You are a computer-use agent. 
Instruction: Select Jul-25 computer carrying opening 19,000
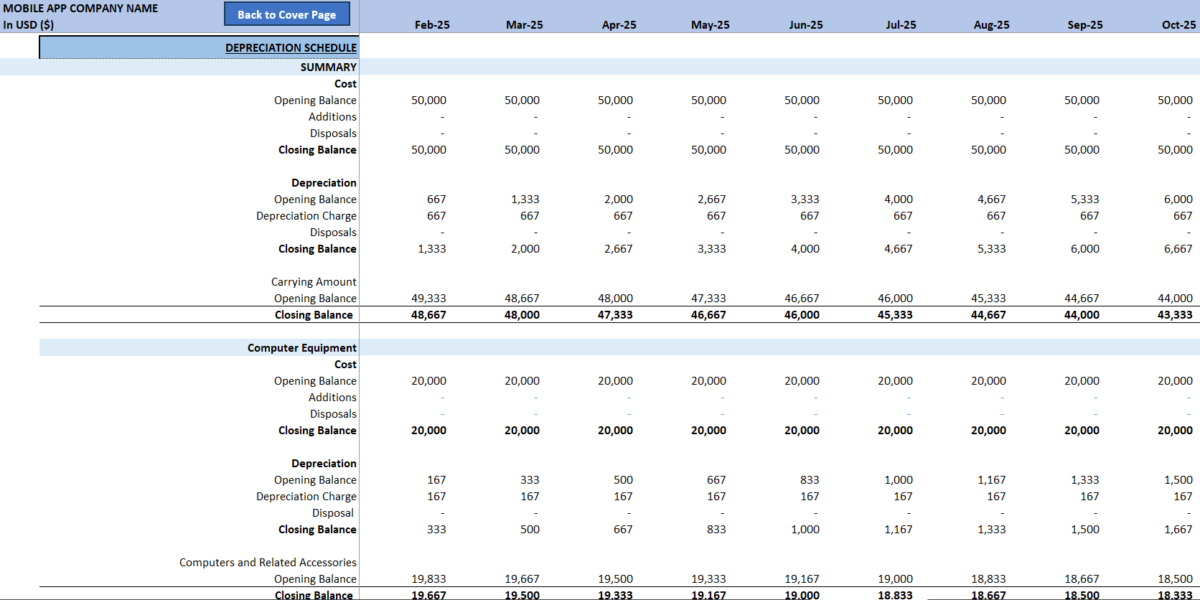pos(895,579)
